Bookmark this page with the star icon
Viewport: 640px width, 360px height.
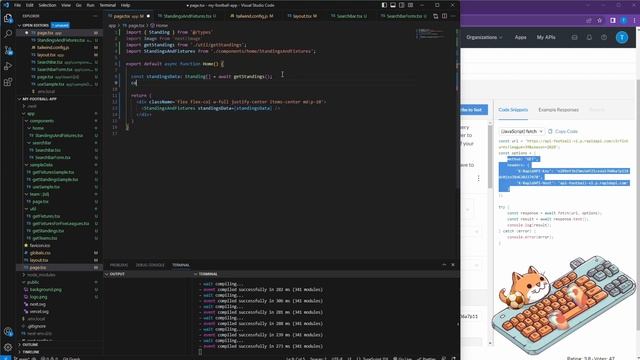[599, 20]
